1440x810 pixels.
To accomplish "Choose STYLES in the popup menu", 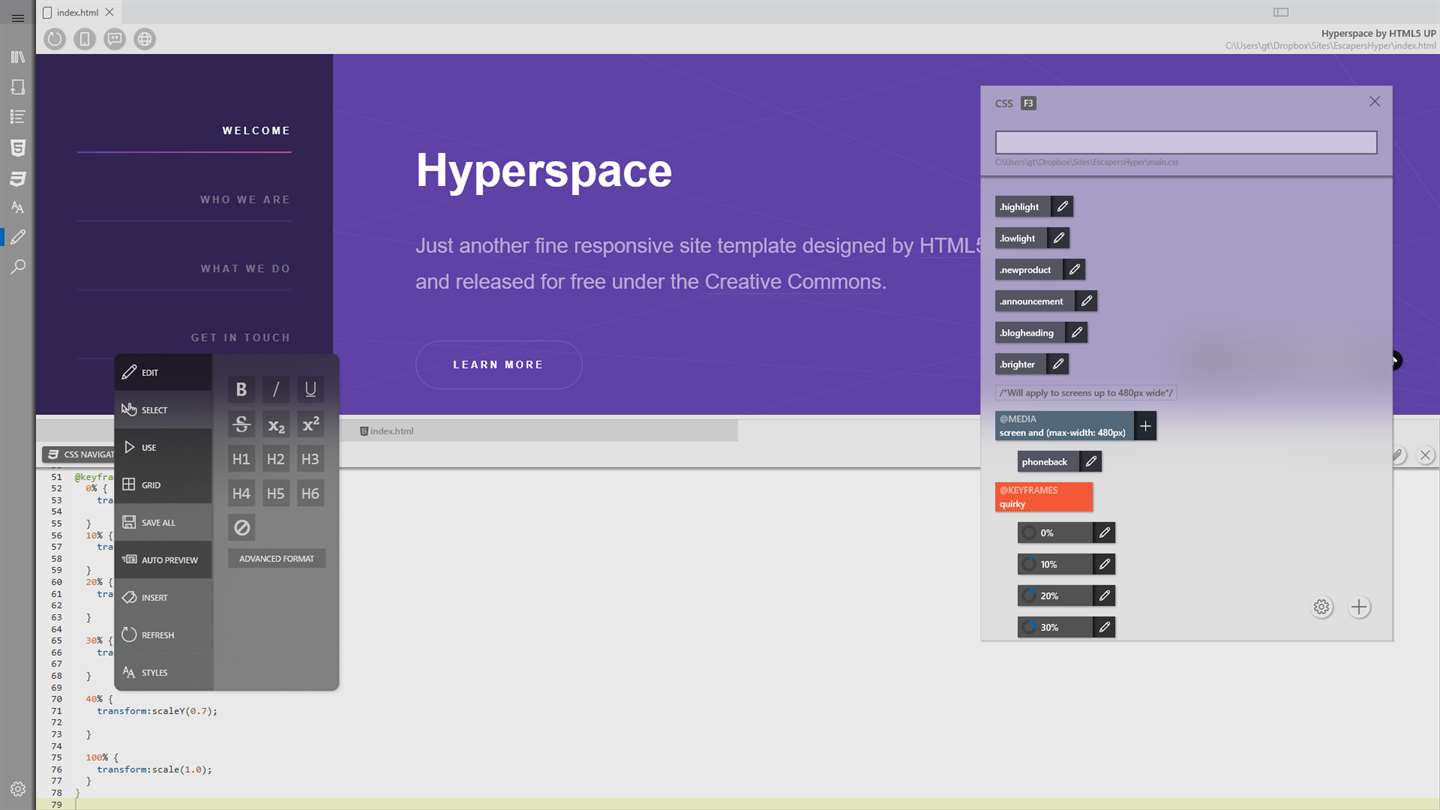I will pos(163,672).
